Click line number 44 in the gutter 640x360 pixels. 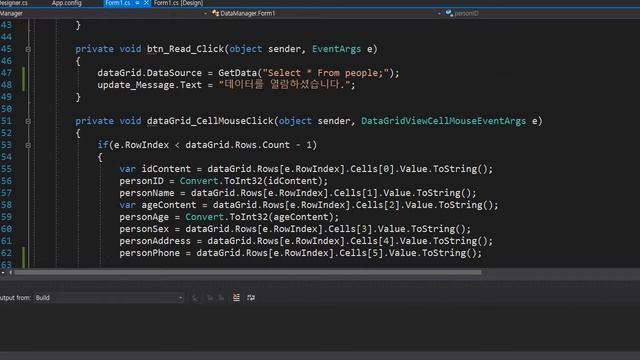pyautogui.click(x=7, y=37)
